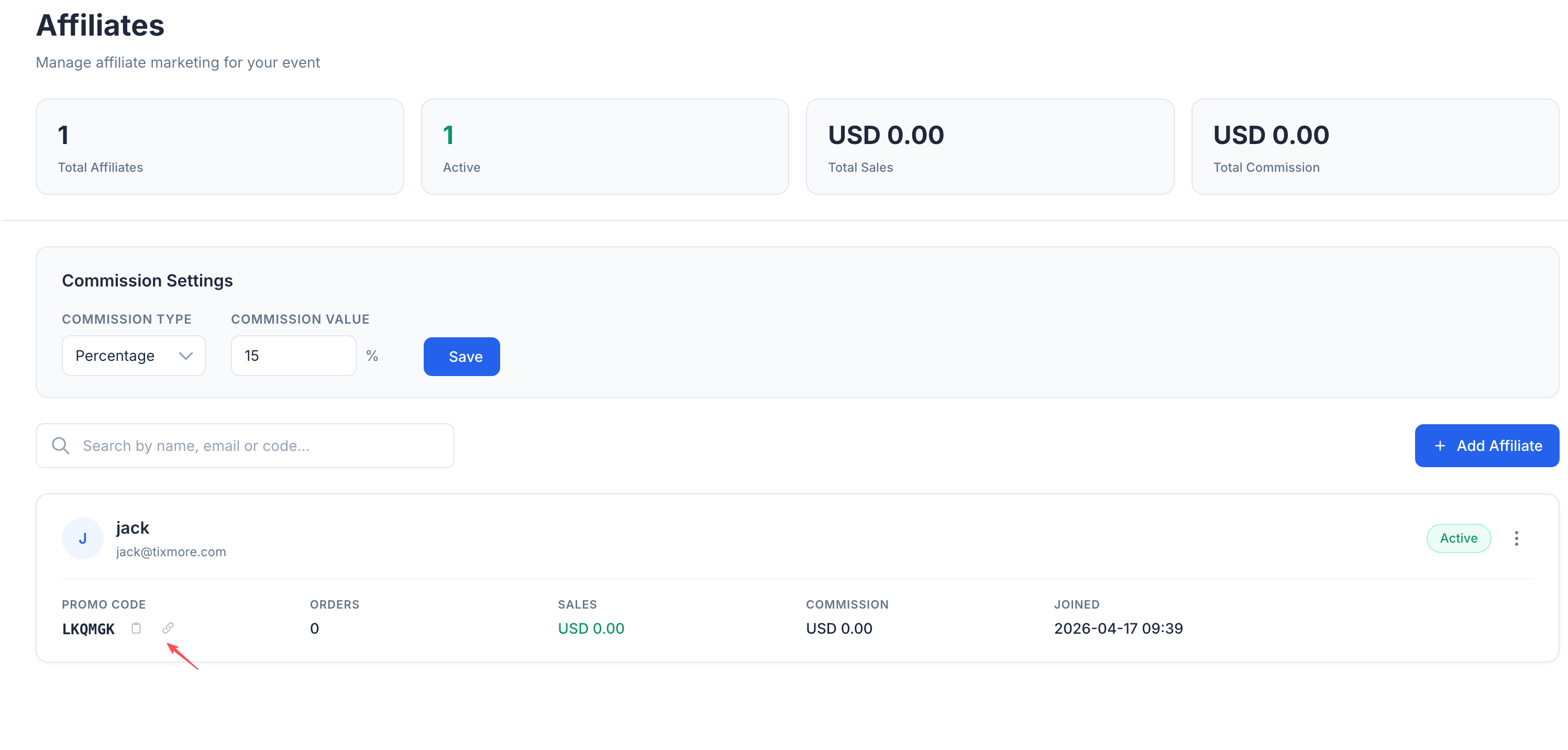Copy promo code LKQMGK using clipboard icon
Image resolution: width=1568 pixels, height=750 pixels.
click(x=136, y=628)
